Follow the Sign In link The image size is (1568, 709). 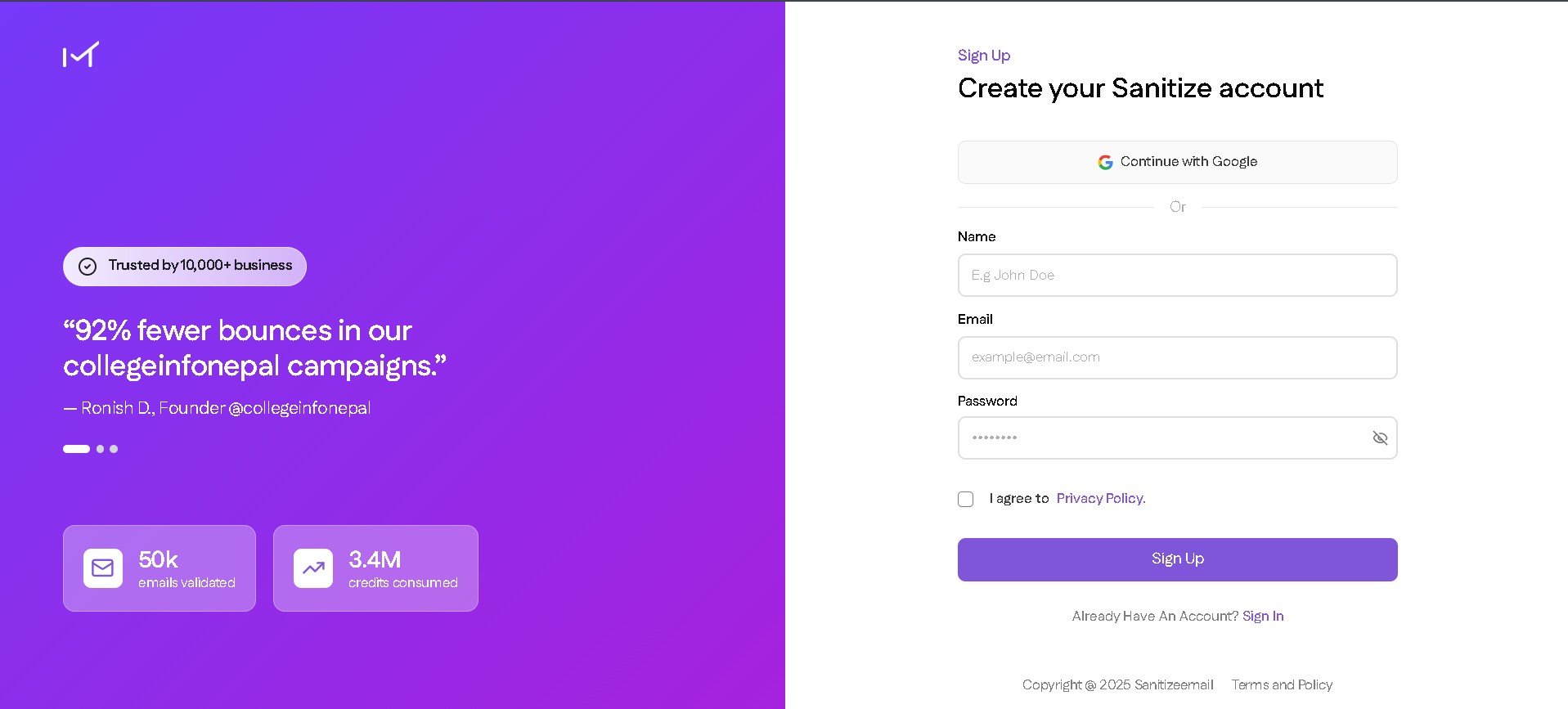(x=1263, y=617)
